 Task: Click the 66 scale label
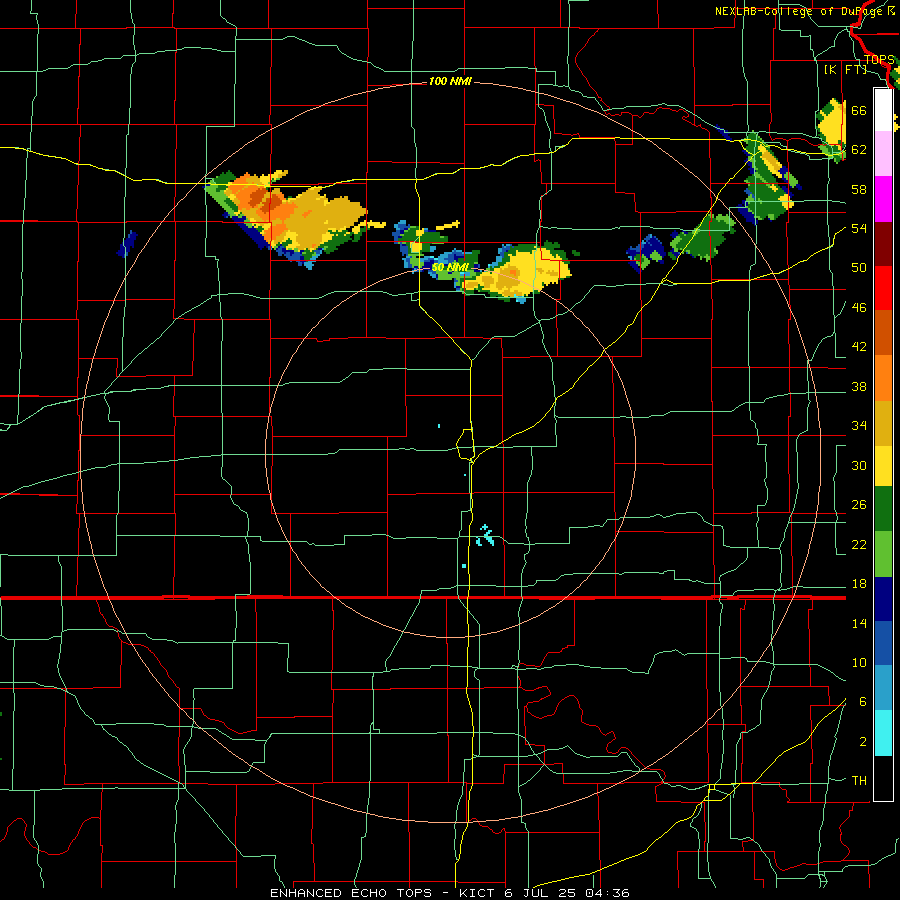(x=859, y=110)
